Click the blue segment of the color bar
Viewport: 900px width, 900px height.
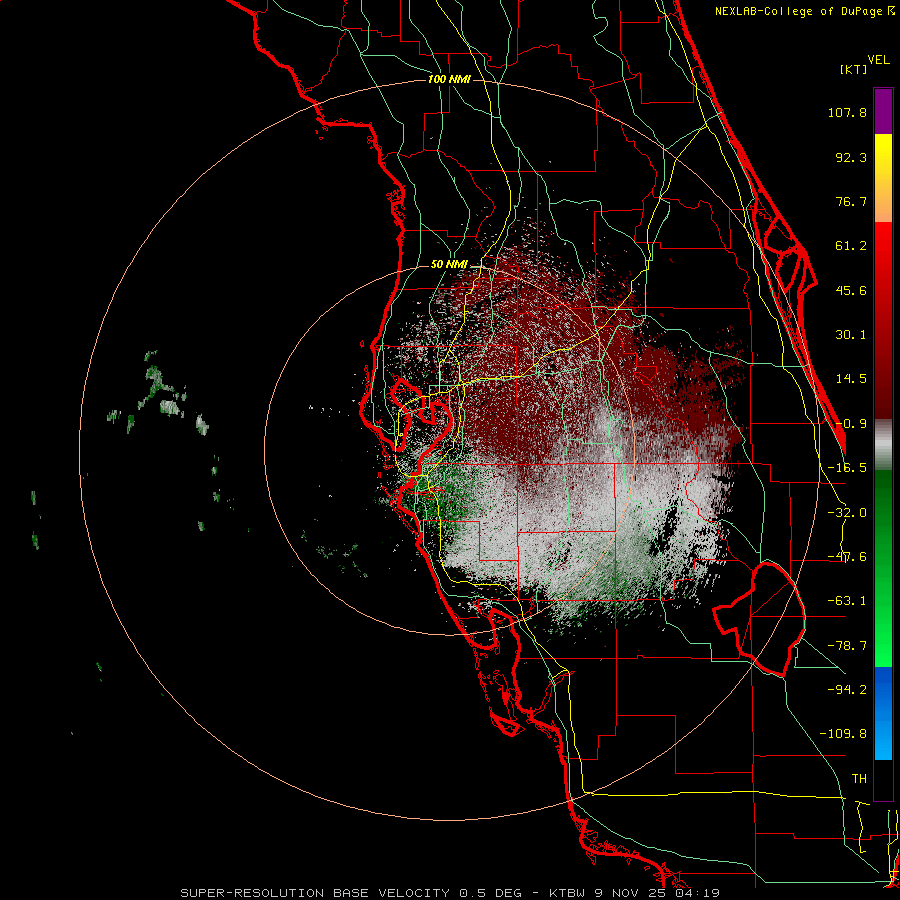pos(883,713)
